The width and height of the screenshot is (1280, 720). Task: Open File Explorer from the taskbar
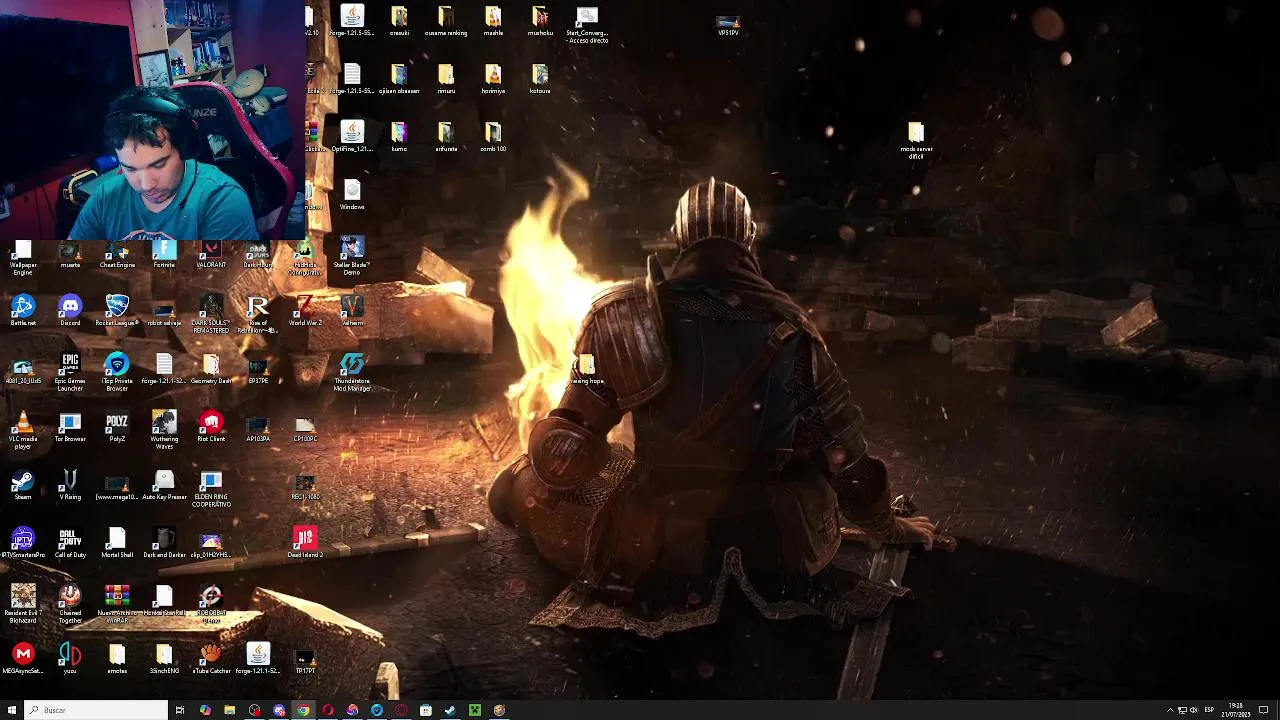(x=229, y=710)
